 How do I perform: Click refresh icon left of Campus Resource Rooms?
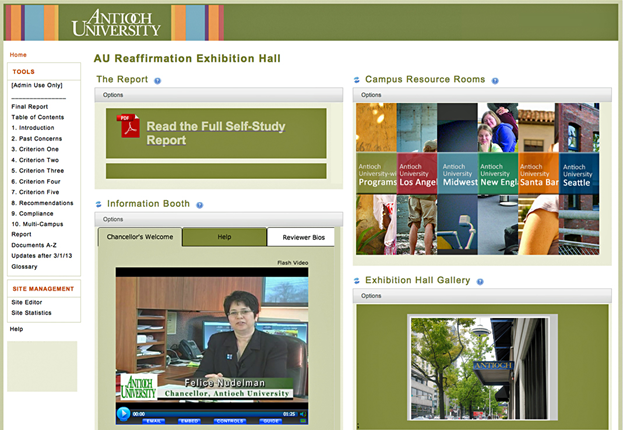click(357, 80)
